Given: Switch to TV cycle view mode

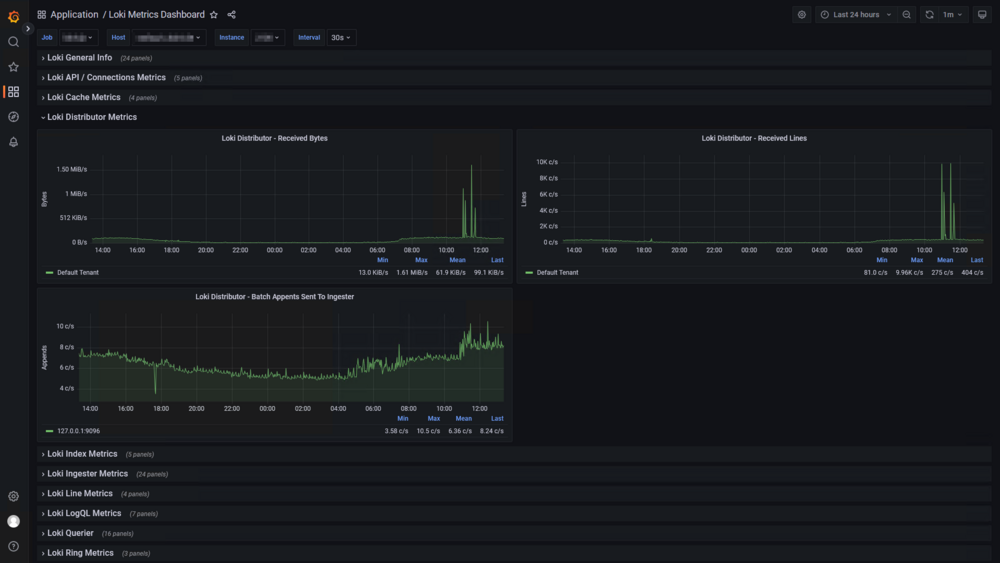Looking at the screenshot, I should [982, 15].
